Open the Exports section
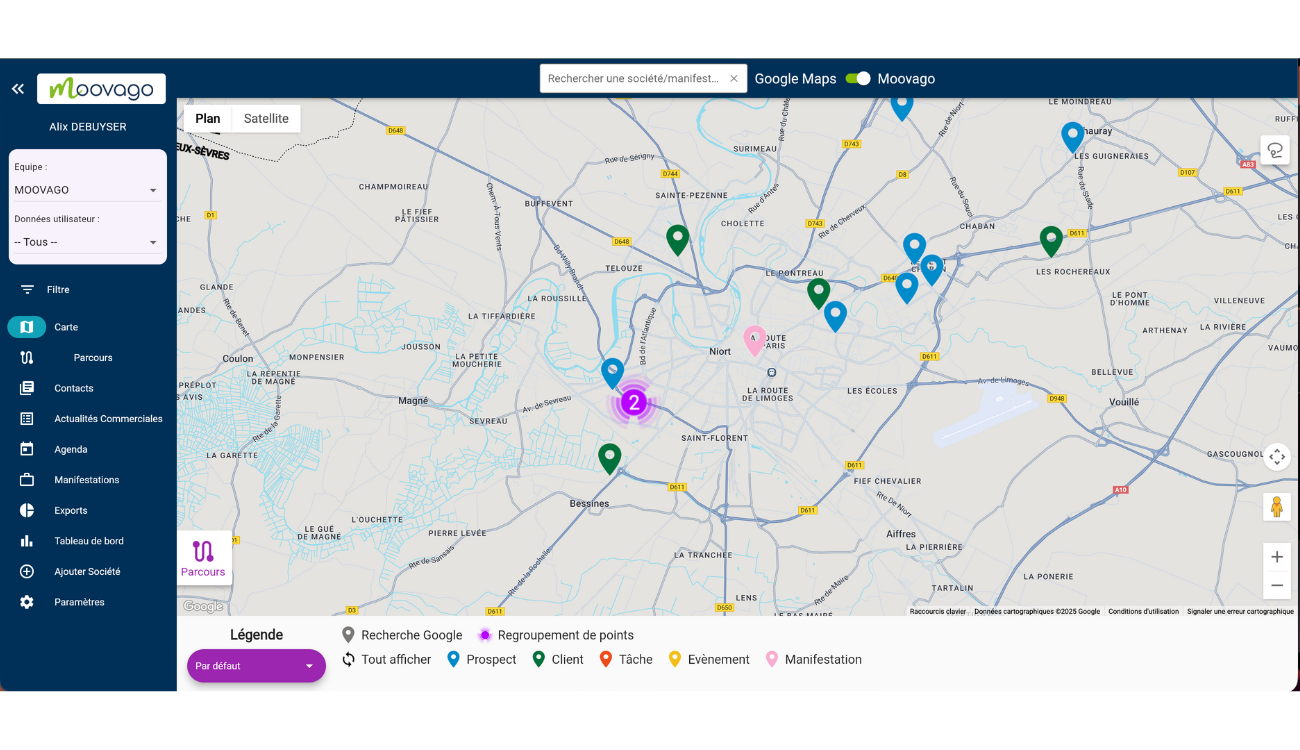Screen dimensions: 1300x750 pyautogui.click(x=70, y=510)
